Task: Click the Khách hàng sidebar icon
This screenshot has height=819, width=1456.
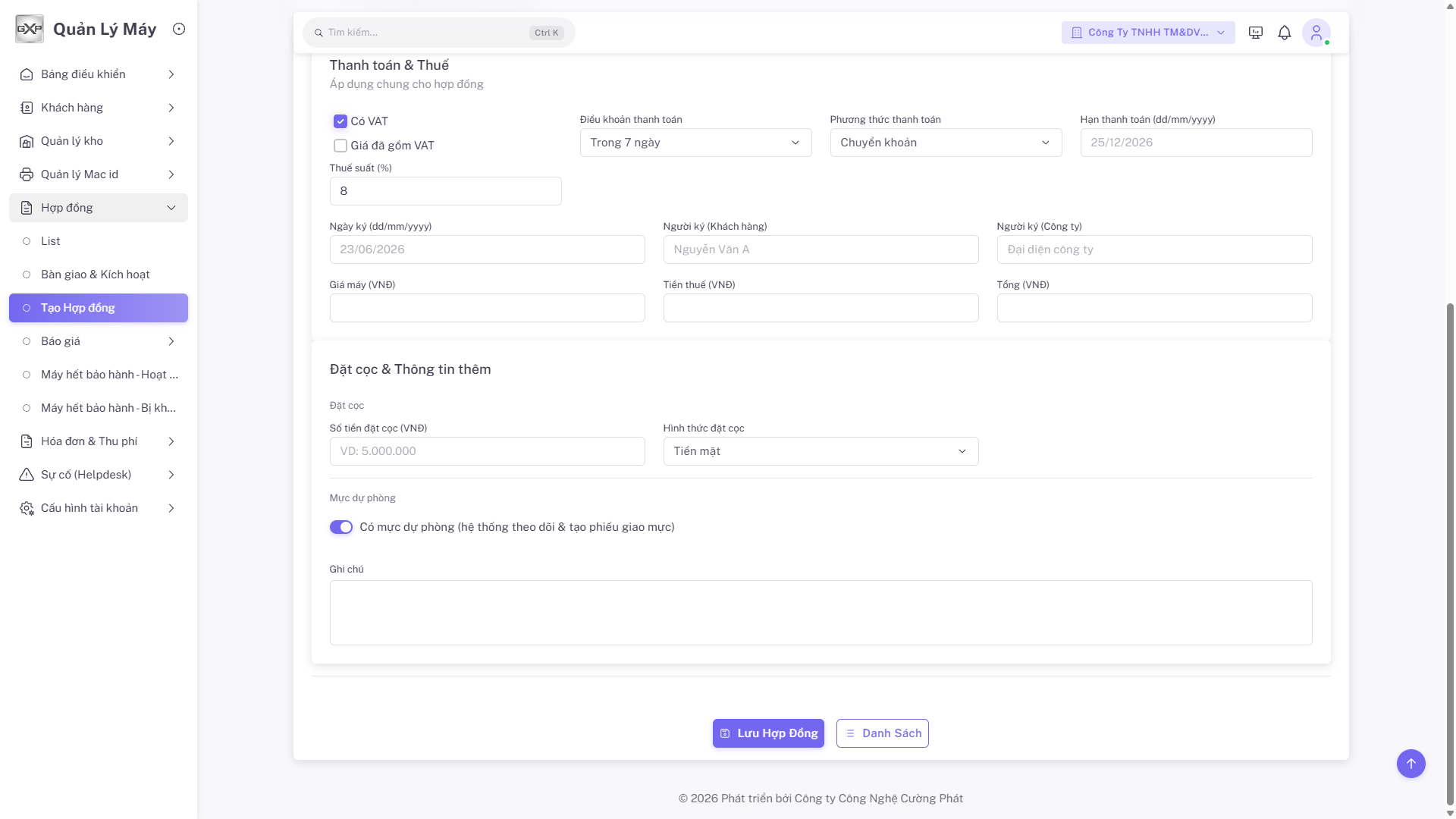Action: 27,108
